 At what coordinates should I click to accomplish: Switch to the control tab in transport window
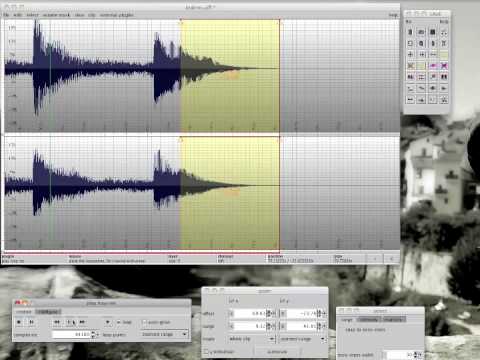click(x=24, y=312)
